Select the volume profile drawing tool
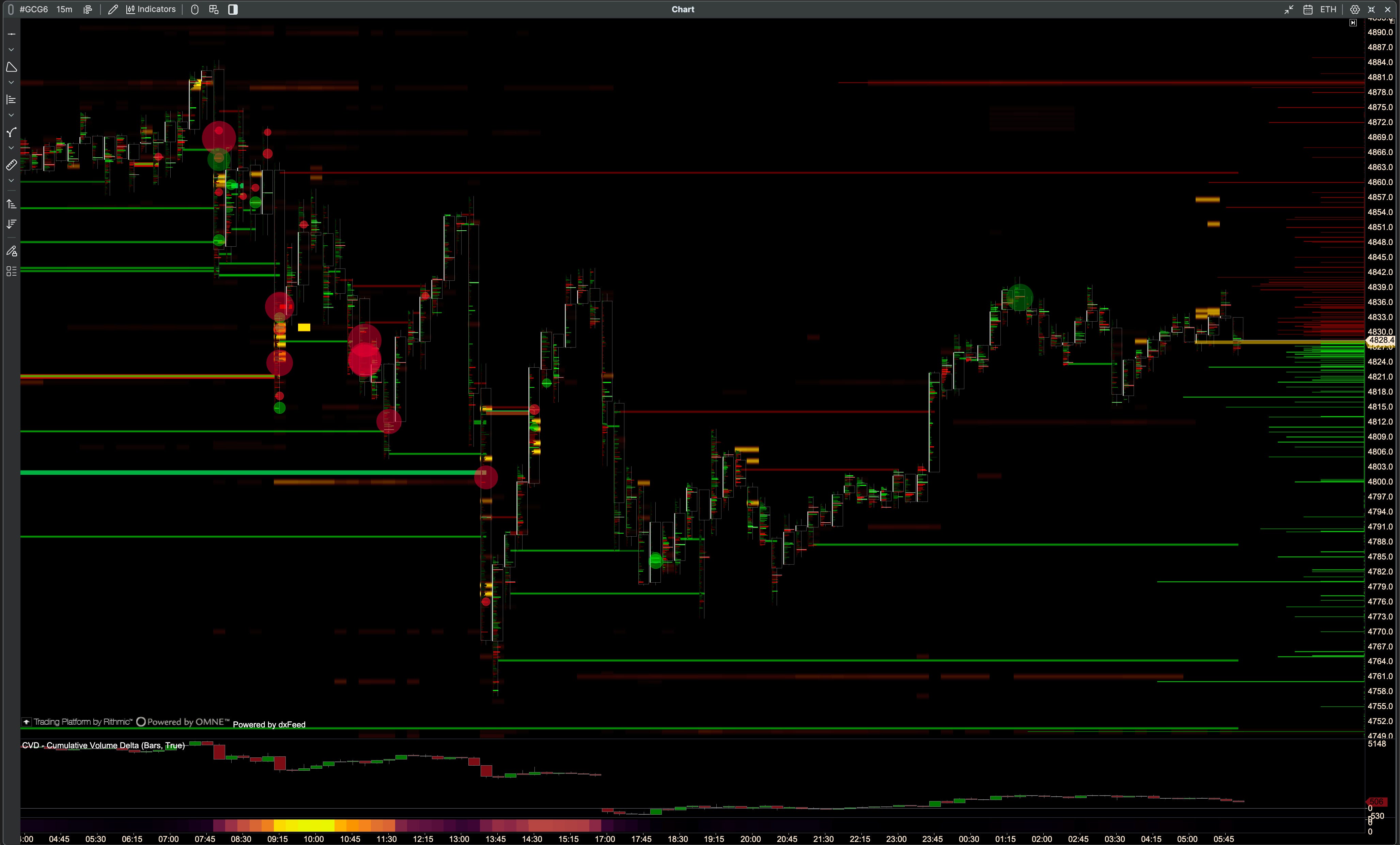 [x=11, y=99]
